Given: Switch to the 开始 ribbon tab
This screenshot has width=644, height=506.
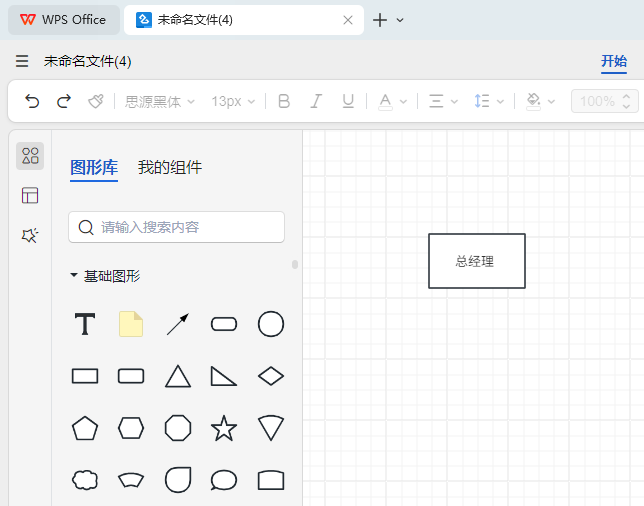Looking at the screenshot, I should tap(614, 61).
